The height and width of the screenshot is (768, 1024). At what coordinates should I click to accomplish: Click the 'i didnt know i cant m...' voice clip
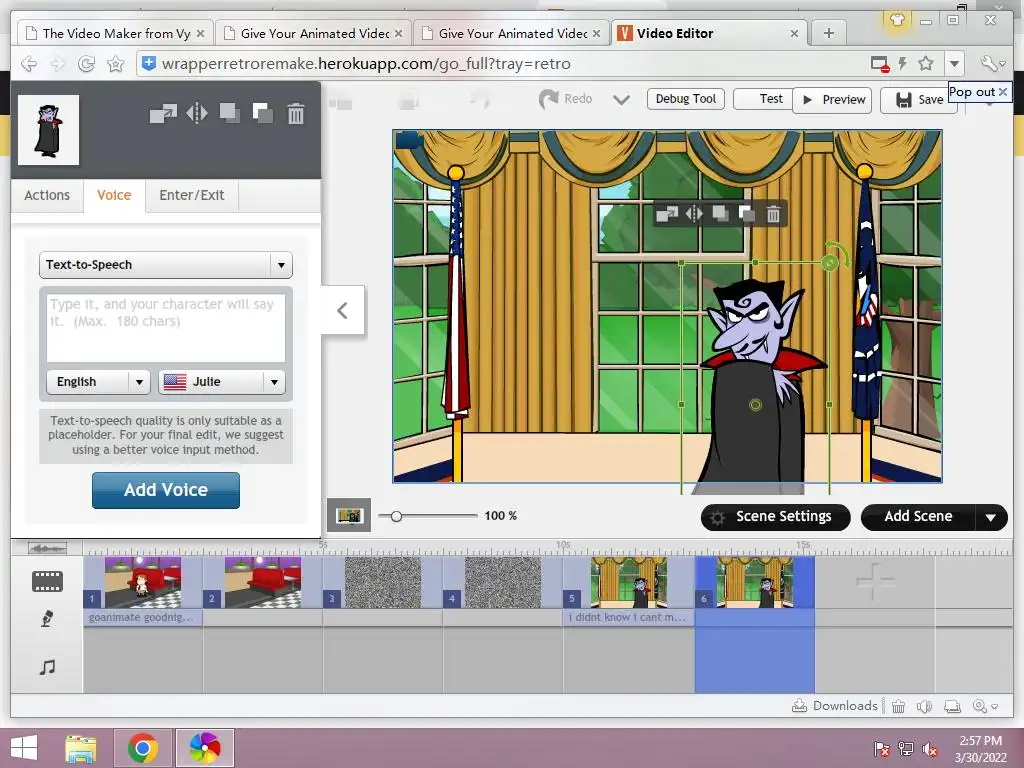[x=629, y=618]
